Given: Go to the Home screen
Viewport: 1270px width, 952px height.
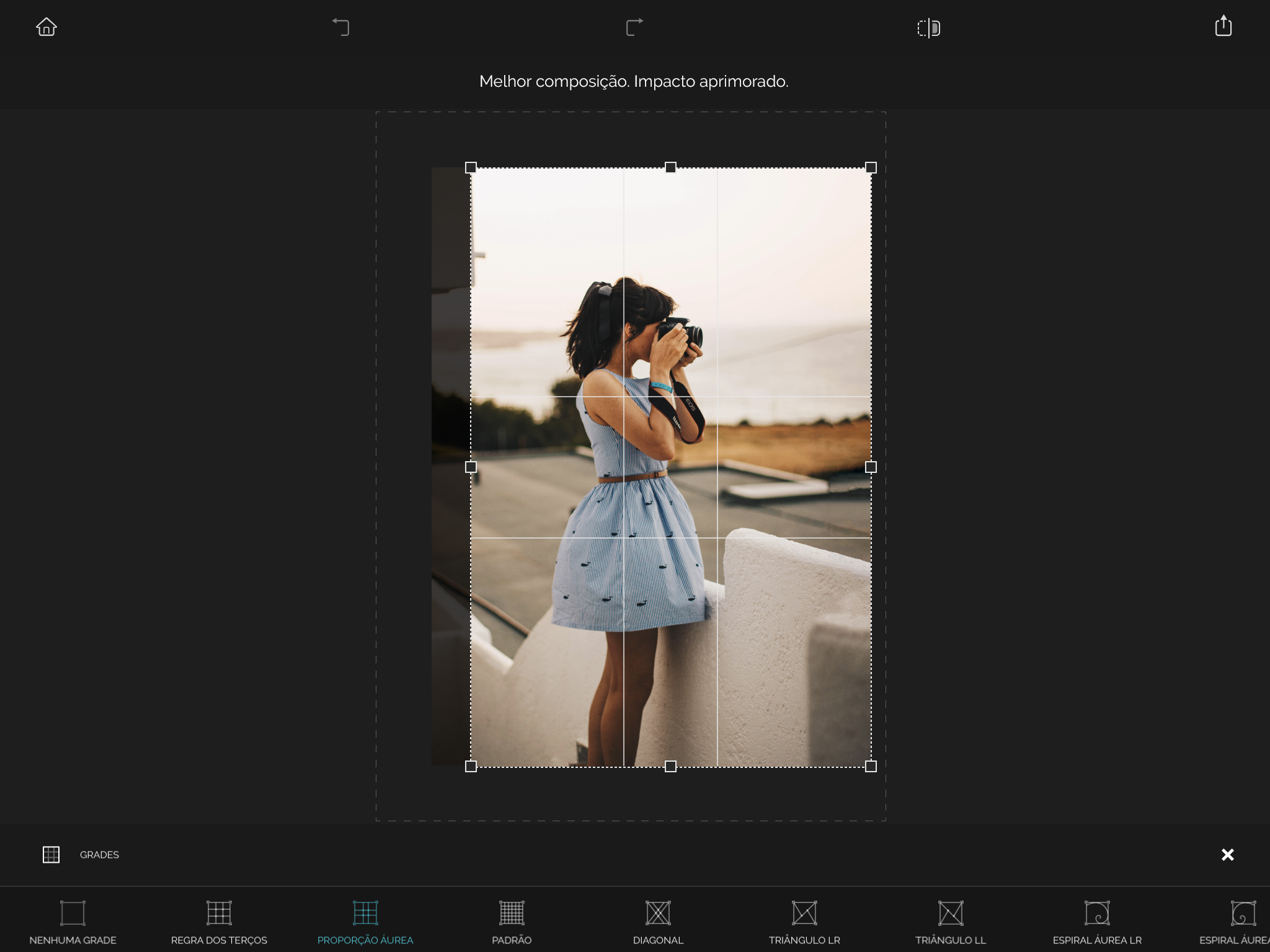Looking at the screenshot, I should (47, 27).
